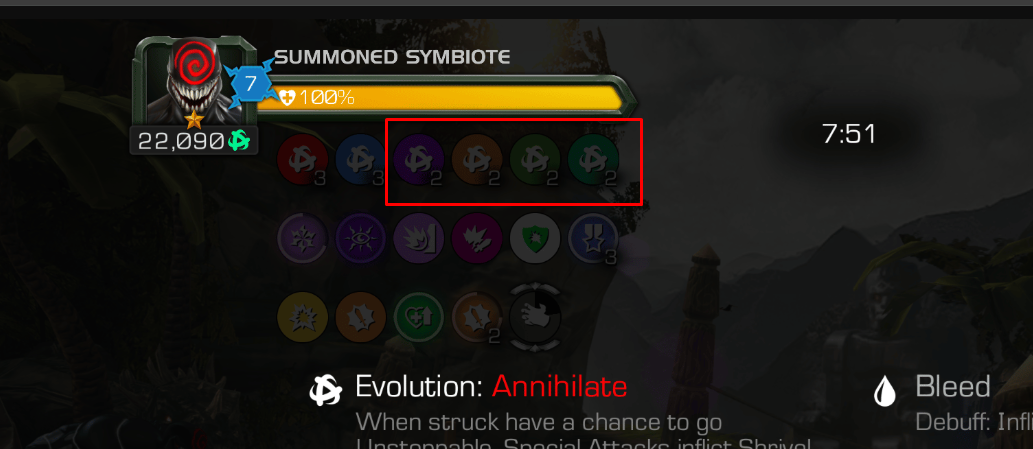Screen dimensions: 1033x449
Task: Tap the orange sword burst icon showing 2
Action: [x=476, y=317]
